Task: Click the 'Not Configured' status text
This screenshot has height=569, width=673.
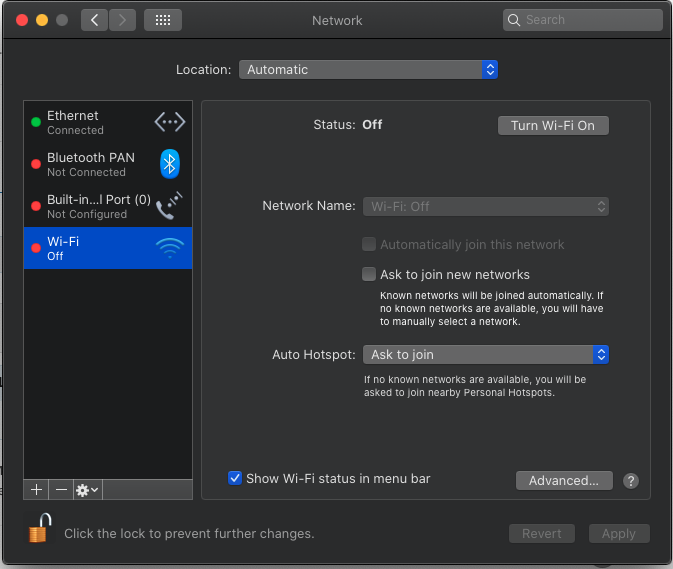Action: (x=87, y=214)
